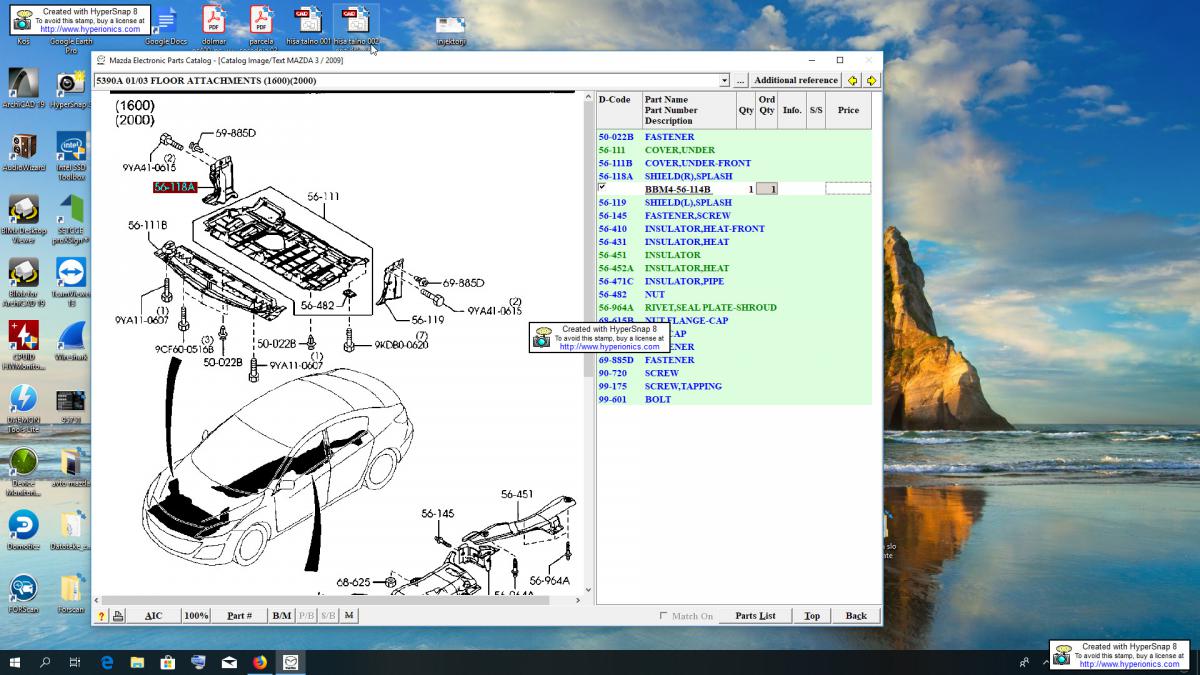Select the 99-601 BOLT row
Screen dimensions: 1200x675
(734, 399)
